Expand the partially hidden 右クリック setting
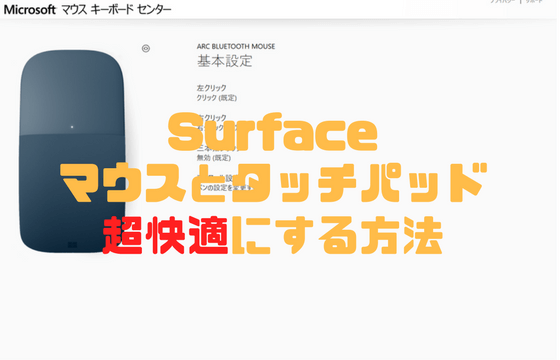 click(x=211, y=118)
